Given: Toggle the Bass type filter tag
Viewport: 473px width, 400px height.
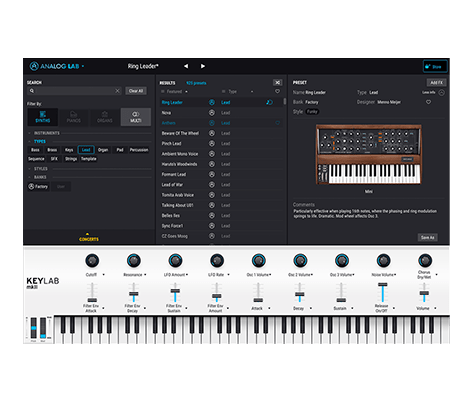Looking at the screenshot, I should [x=35, y=150].
